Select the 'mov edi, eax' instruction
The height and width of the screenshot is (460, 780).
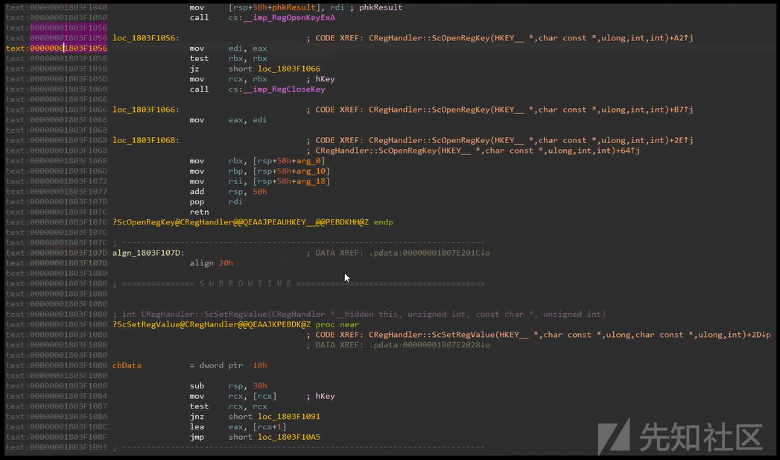click(x=228, y=48)
